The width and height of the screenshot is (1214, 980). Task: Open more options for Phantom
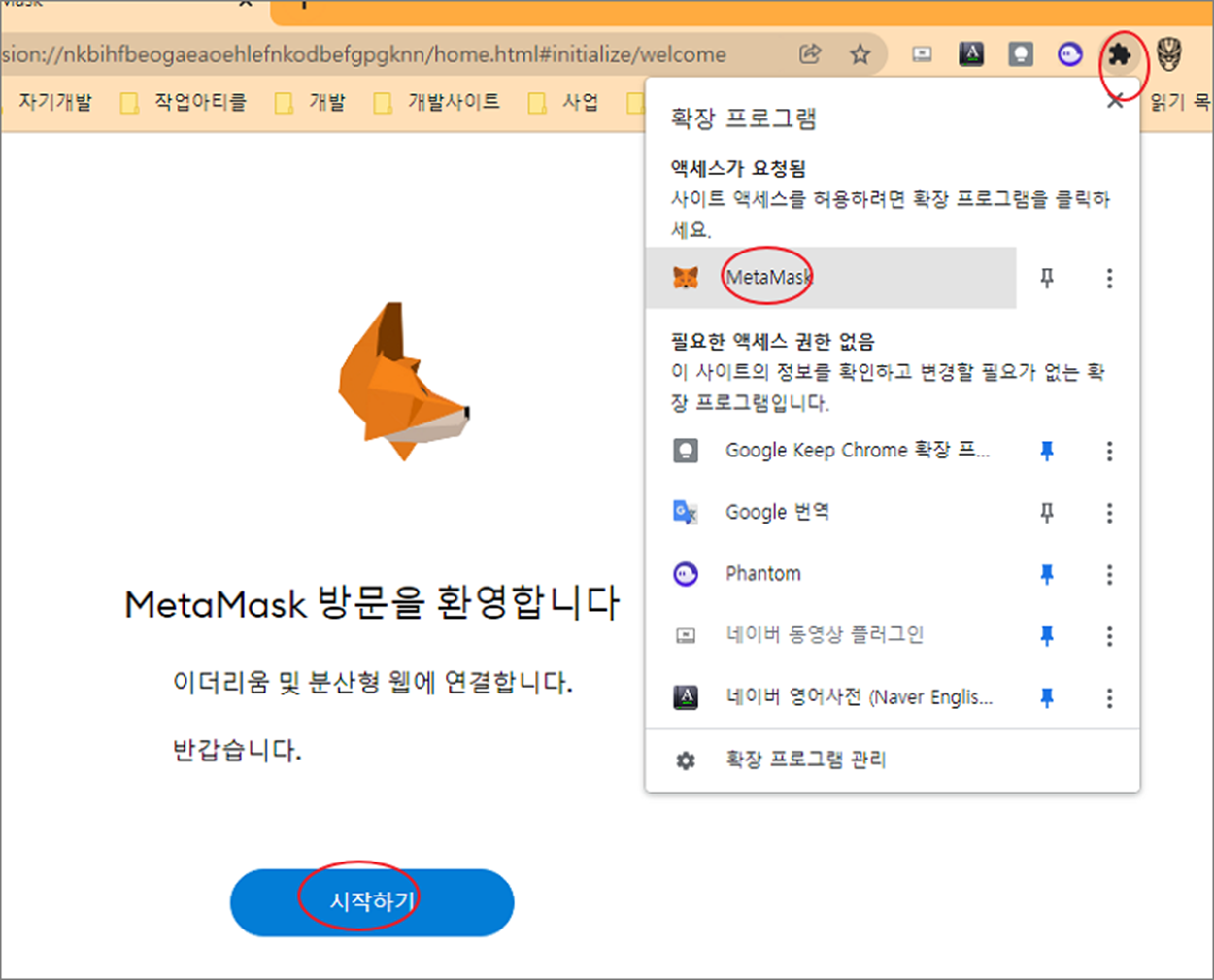(x=1109, y=575)
